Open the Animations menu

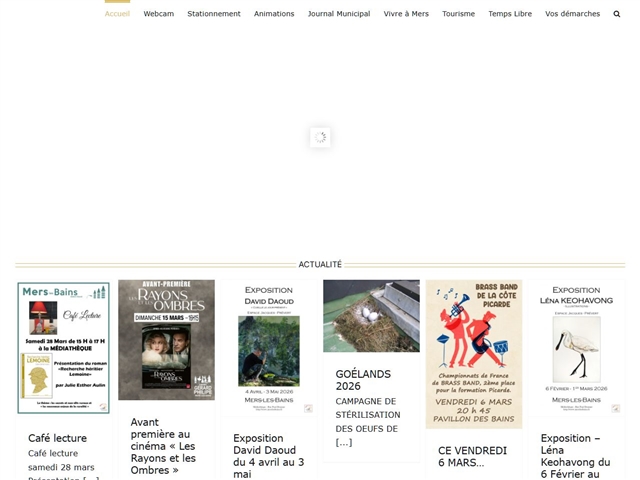point(274,14)
